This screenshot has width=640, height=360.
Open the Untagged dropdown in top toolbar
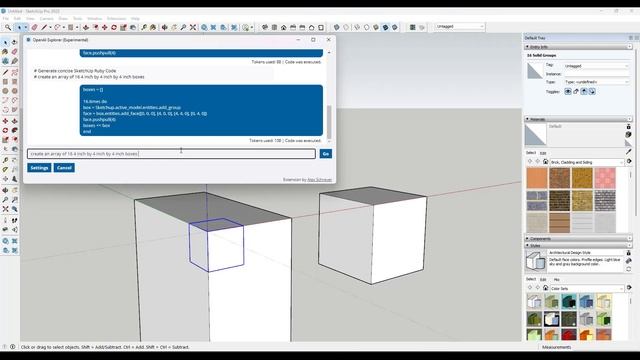[459, 27]
